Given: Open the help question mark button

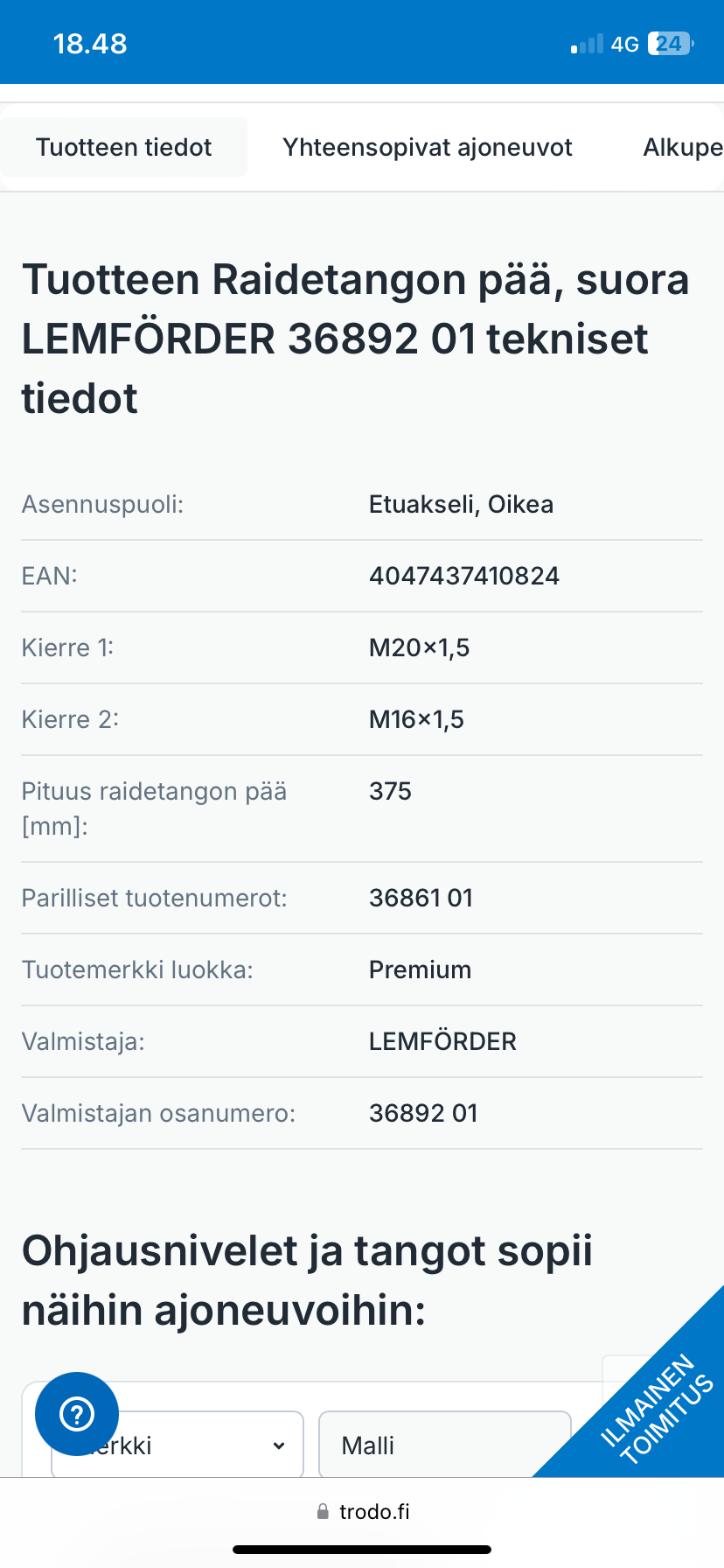Looking at the screenshot, I should coord(77,1414).
